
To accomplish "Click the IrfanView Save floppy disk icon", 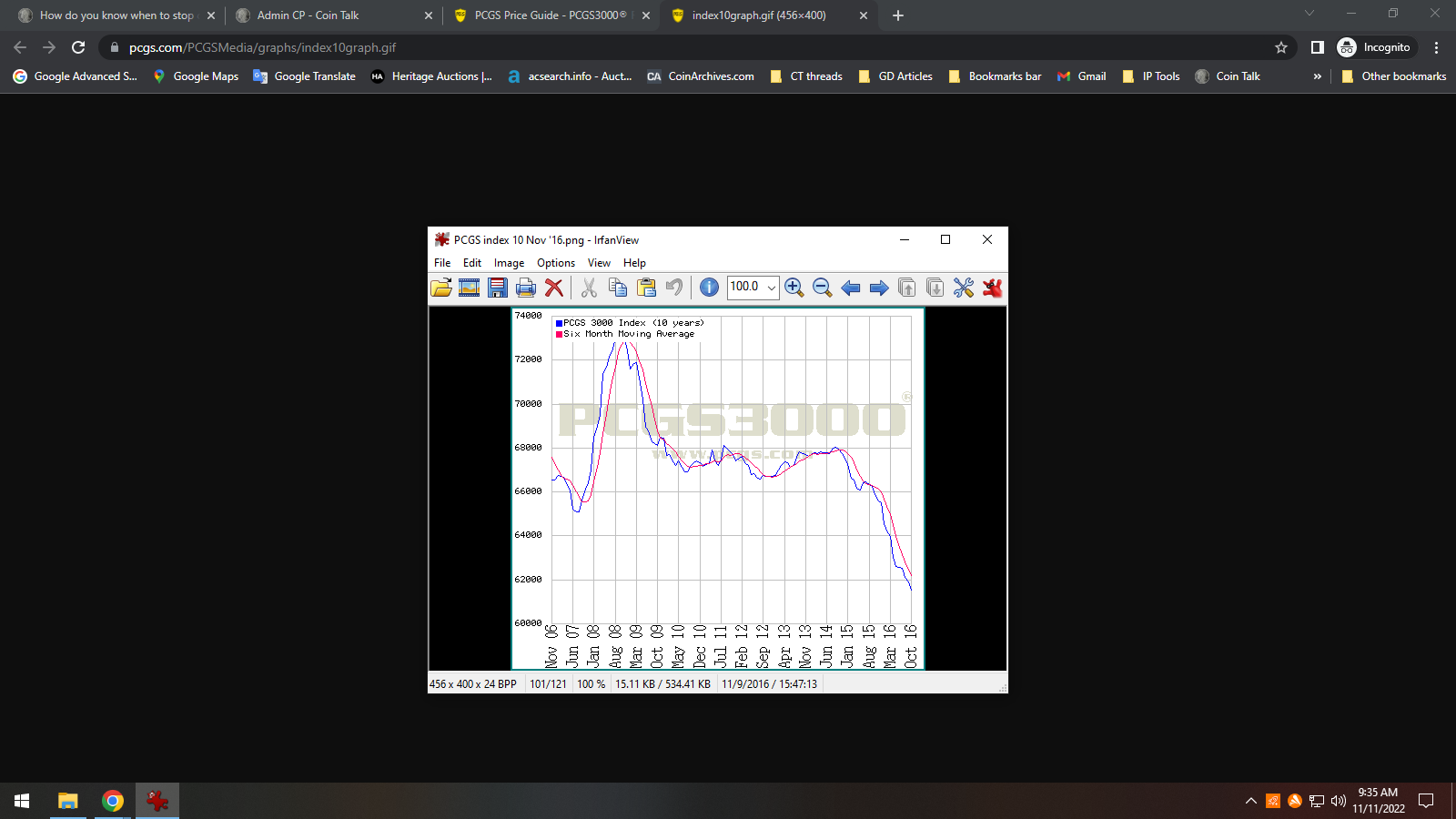I will [498, 288].
